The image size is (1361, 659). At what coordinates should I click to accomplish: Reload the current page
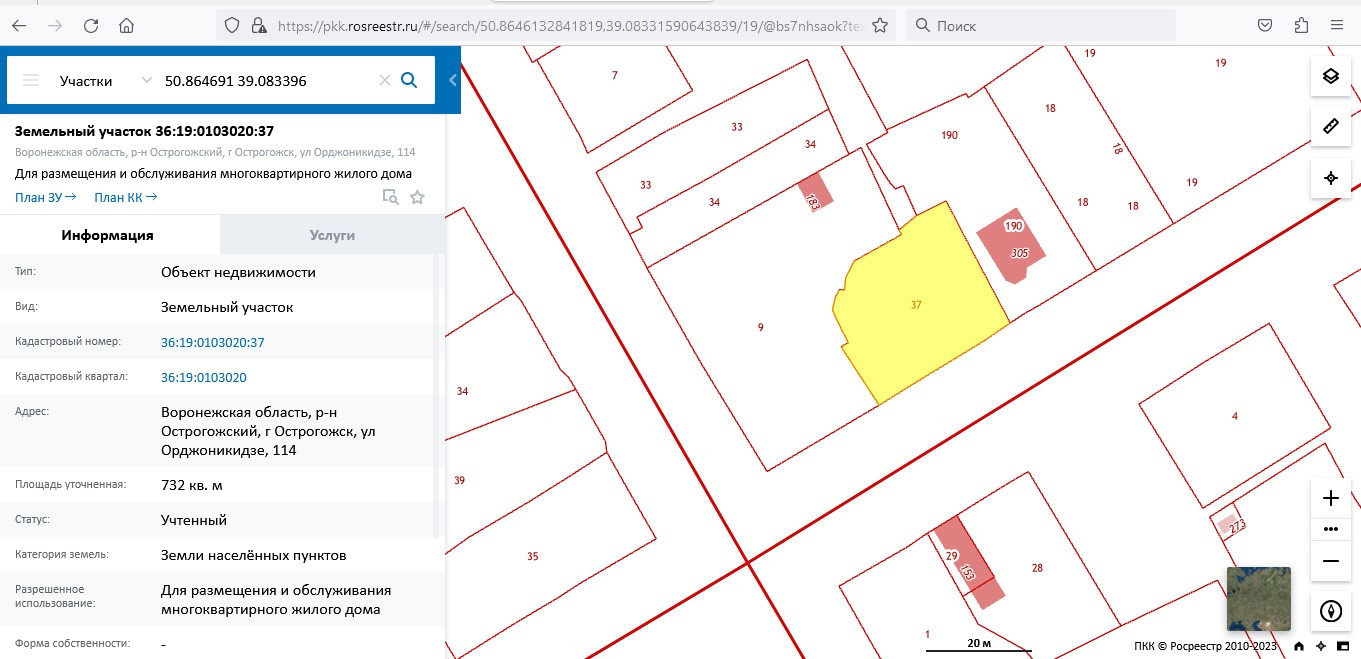tap(91, 26)
